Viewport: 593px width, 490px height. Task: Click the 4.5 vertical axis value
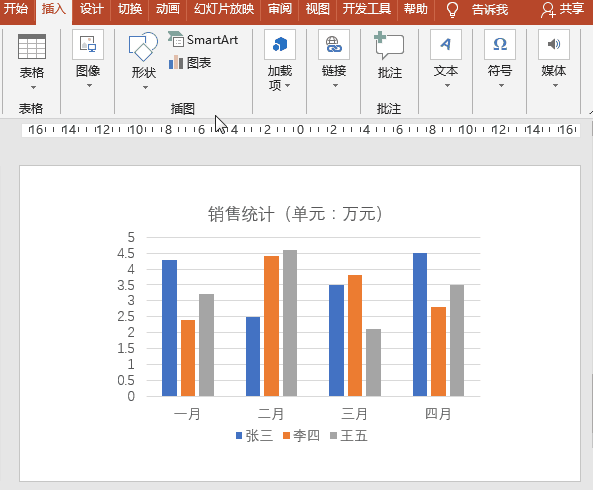(x=126, y=254)
